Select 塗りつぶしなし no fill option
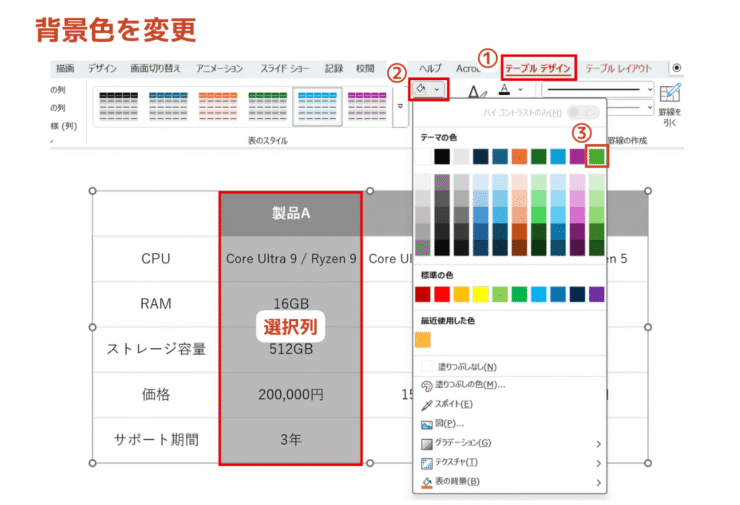Image resolution: width=740 pixels, height=505 pixels. (464, 367)
